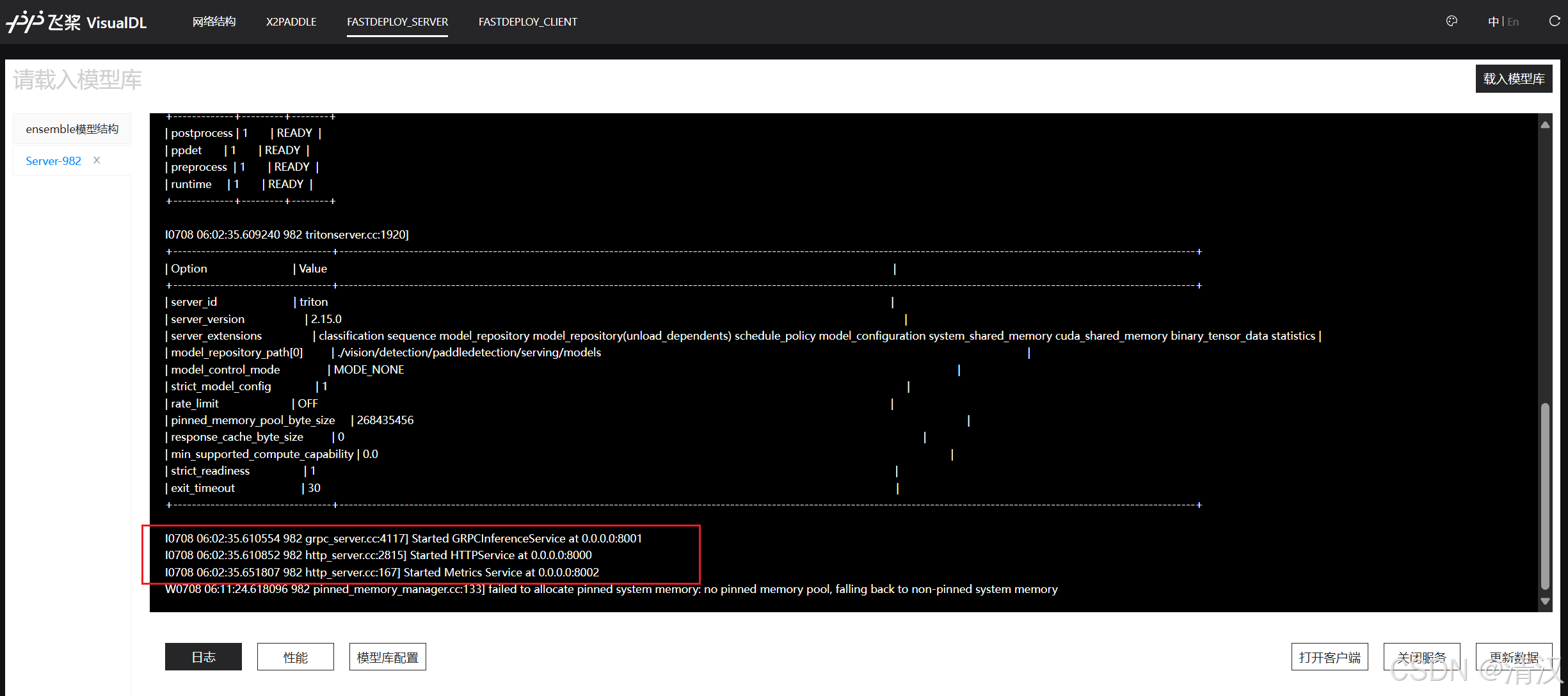Screen dimensions: 1568x696
Task: Click the 载入模型库 button
Action: click(1514, 79)
